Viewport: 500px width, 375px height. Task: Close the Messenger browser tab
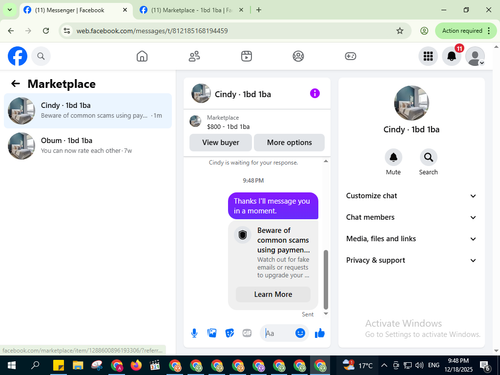(125, 10)
